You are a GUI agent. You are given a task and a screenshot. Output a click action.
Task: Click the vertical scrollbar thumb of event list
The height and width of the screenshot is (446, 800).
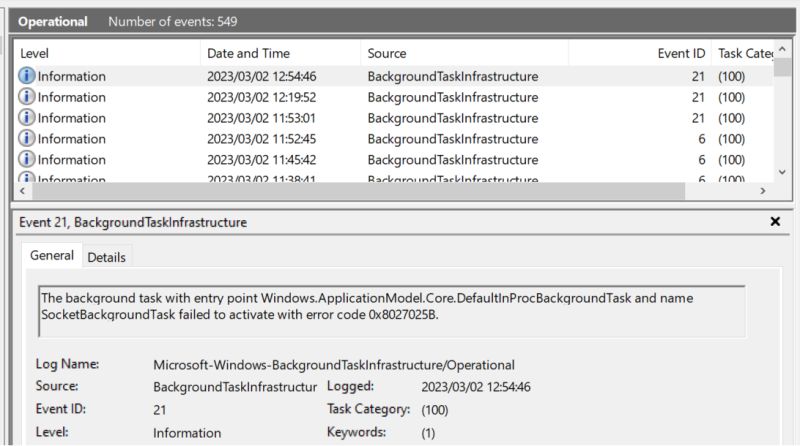[782, 67]
